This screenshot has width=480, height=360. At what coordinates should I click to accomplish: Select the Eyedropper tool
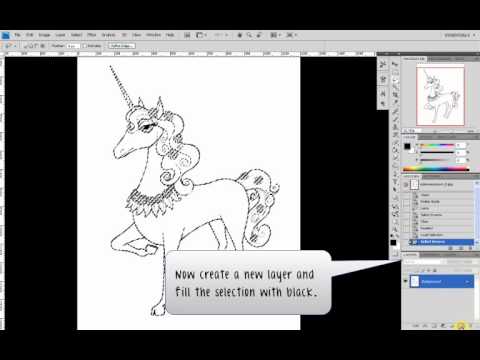[x=395, y=101]
